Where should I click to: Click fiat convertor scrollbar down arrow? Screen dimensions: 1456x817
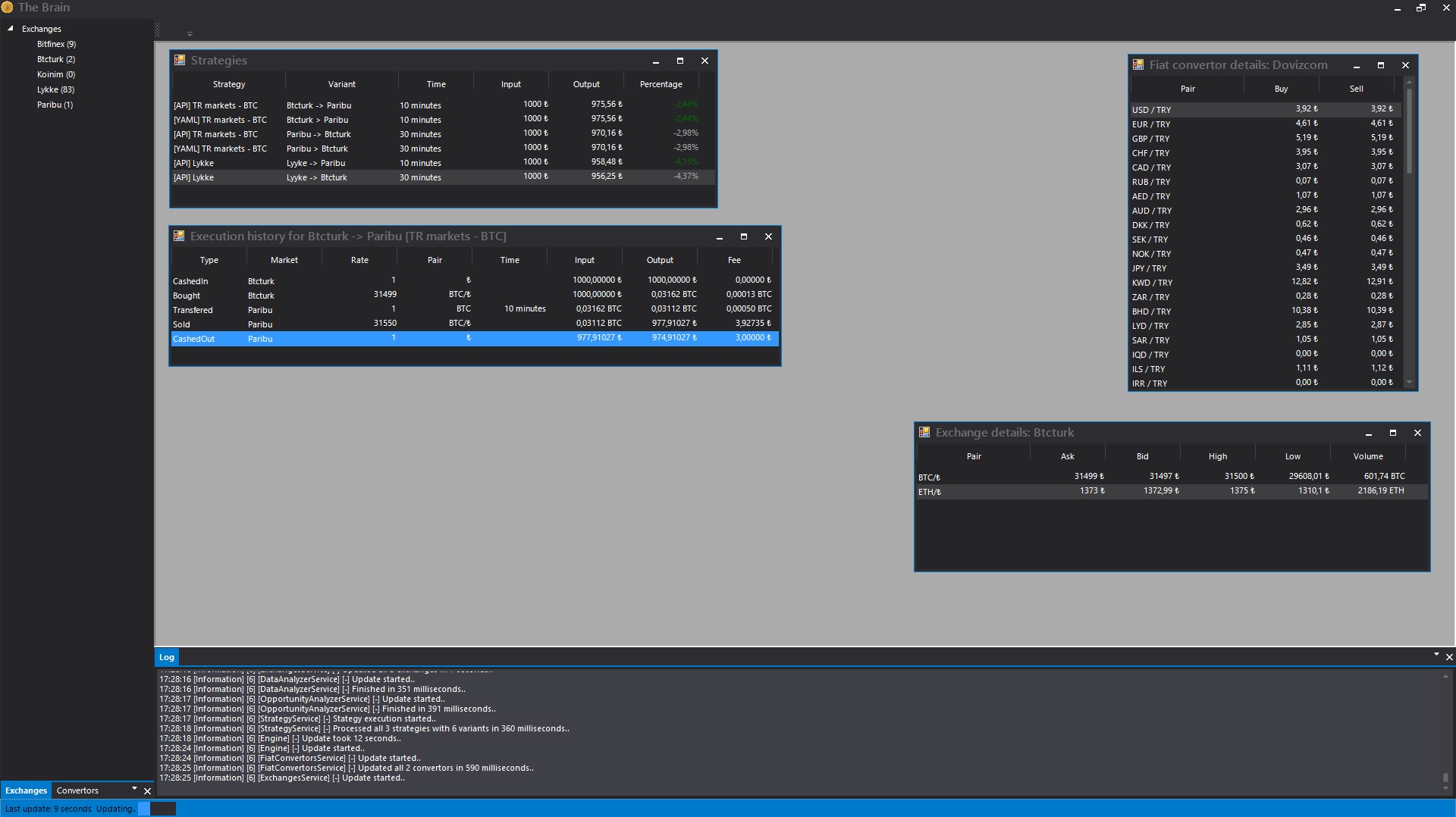tap(1409, 383)
